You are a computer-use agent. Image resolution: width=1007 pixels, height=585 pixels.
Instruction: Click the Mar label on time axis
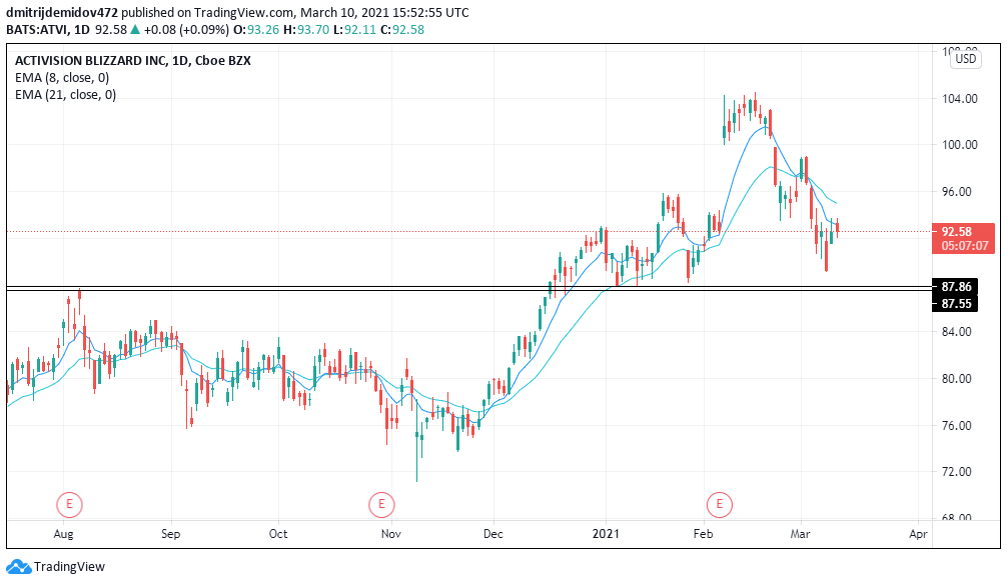tap(800, 534)
